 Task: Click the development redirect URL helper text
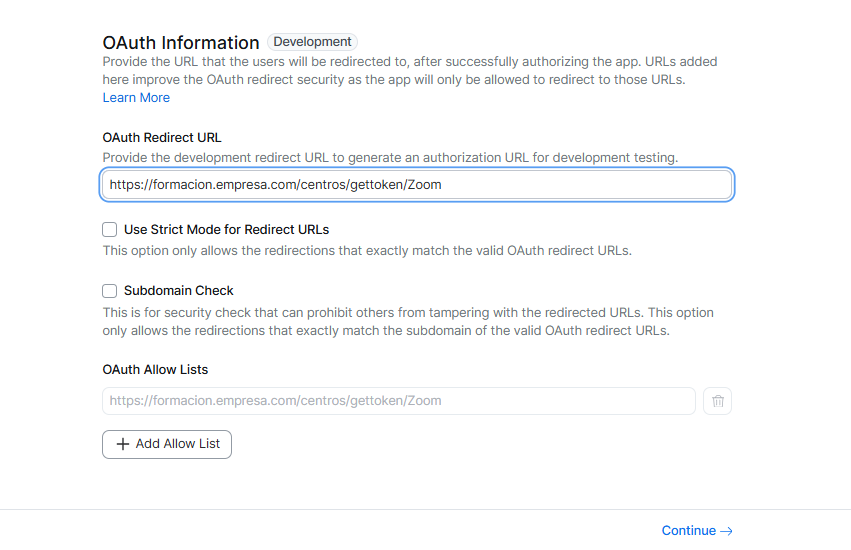click(x=390, y=158)
